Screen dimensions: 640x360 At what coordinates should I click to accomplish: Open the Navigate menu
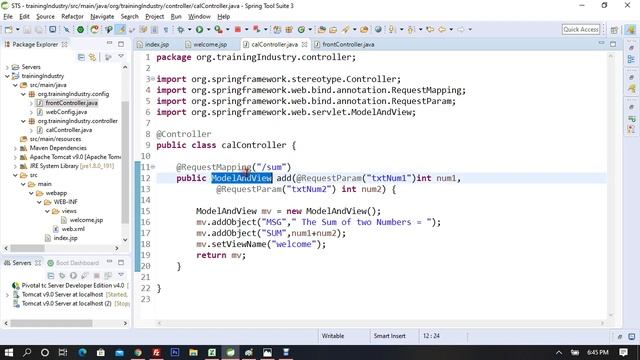click(102, 16)
